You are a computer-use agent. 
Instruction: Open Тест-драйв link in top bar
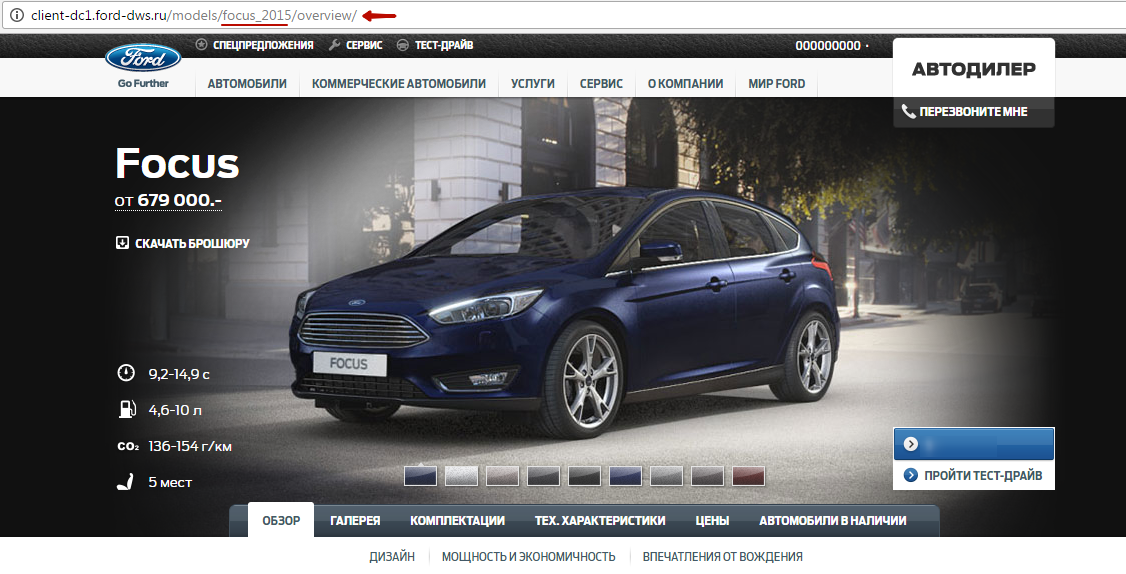point(444,45)
